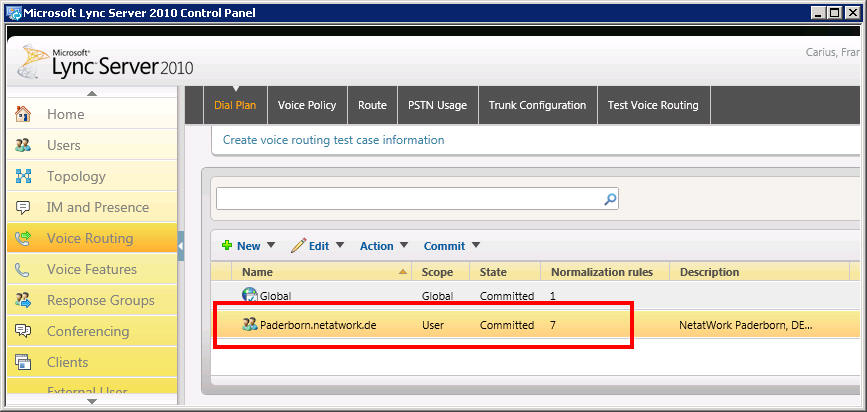Open the Topology section
Viewport: 867px width, 412px height.
tap(92, 176)
